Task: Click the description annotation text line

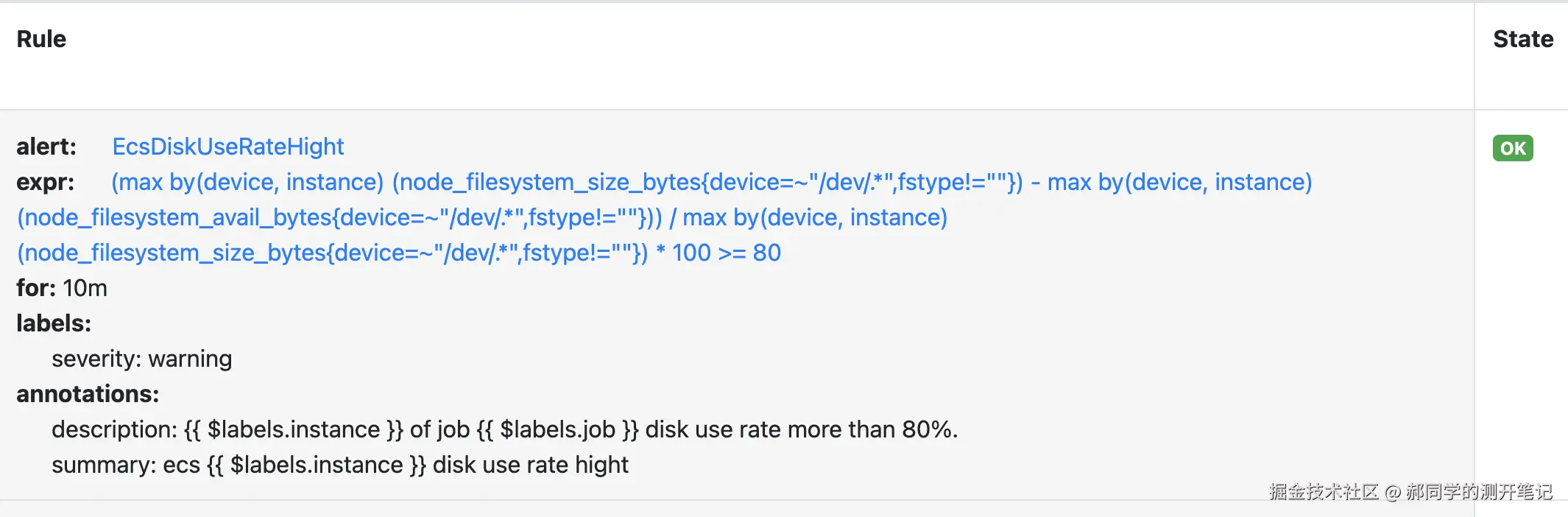Action: point(504,429)
